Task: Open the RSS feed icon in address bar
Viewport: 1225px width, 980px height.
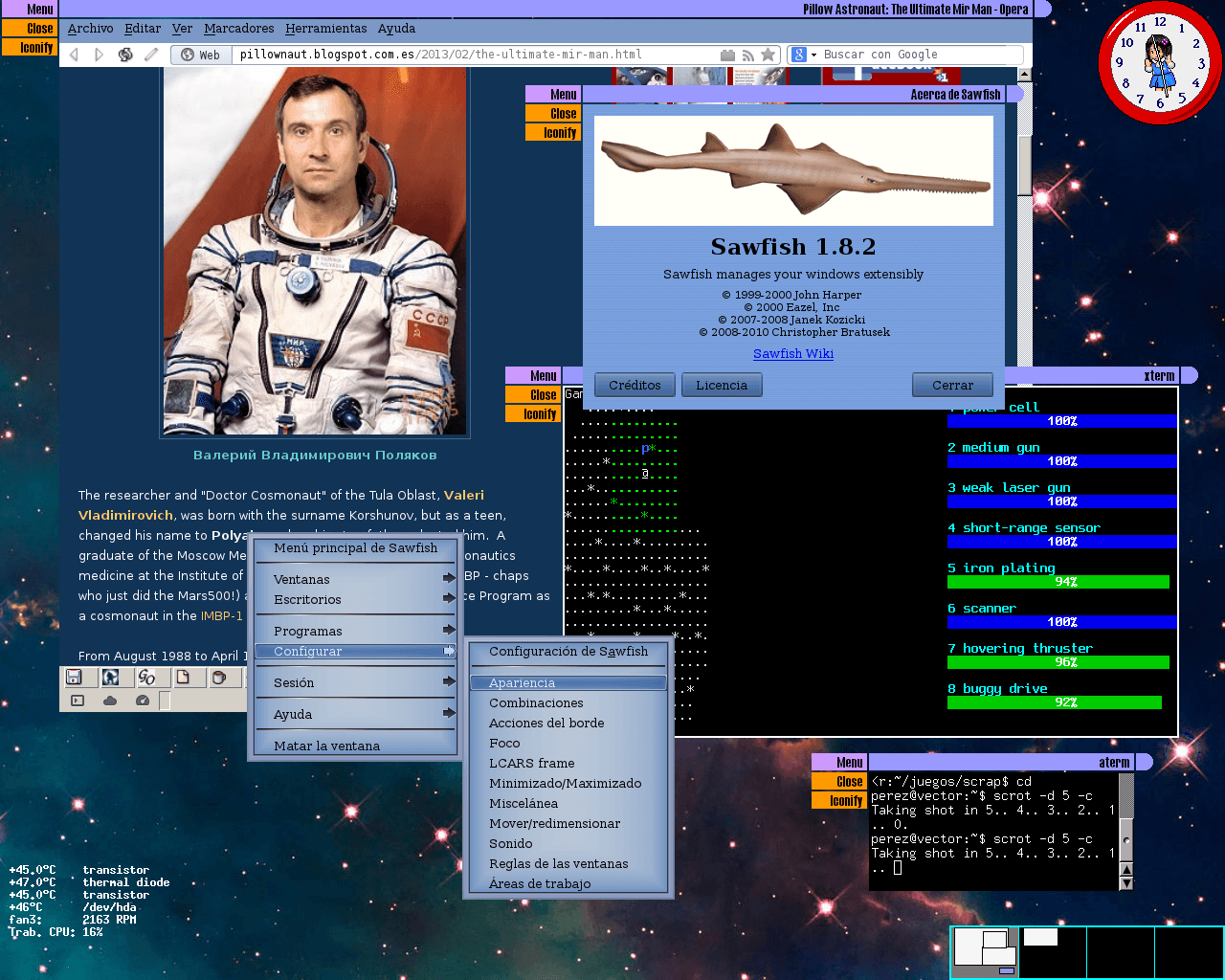Action: (747, 56)
